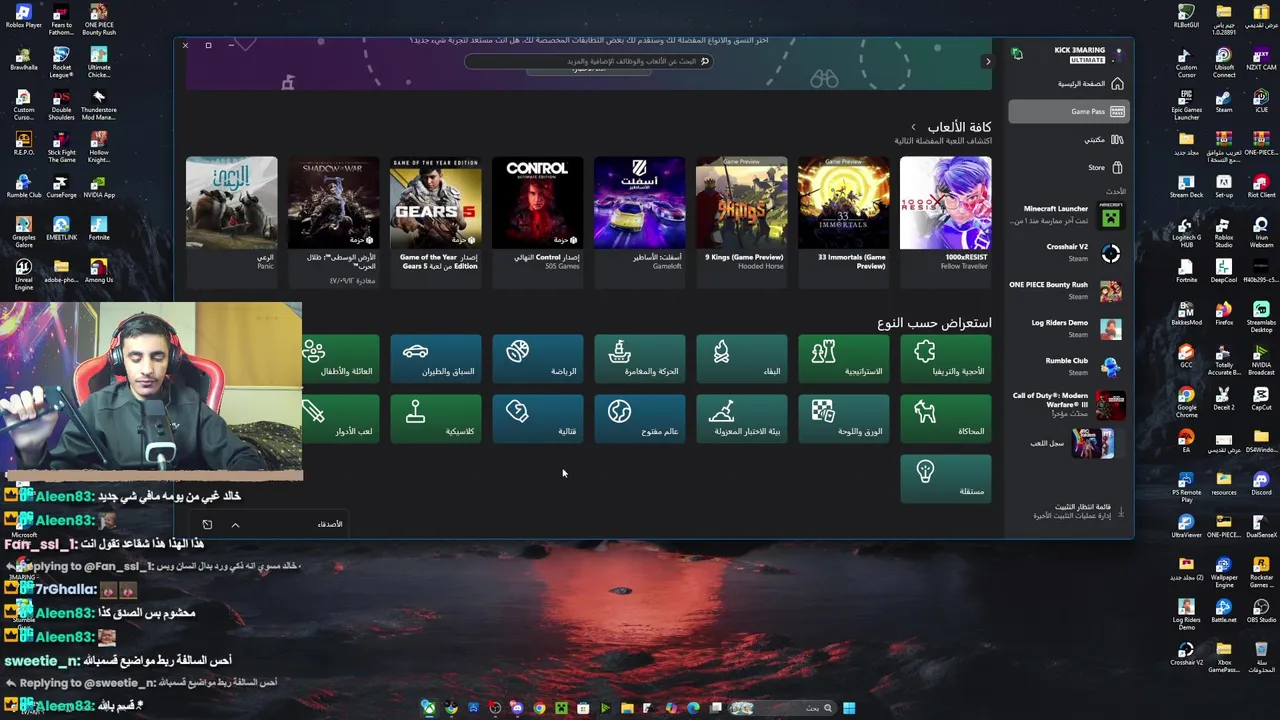1280x720 pixels.
Task: Browse the البقاء survival genre tile
Action: click(x=741, y=359)
